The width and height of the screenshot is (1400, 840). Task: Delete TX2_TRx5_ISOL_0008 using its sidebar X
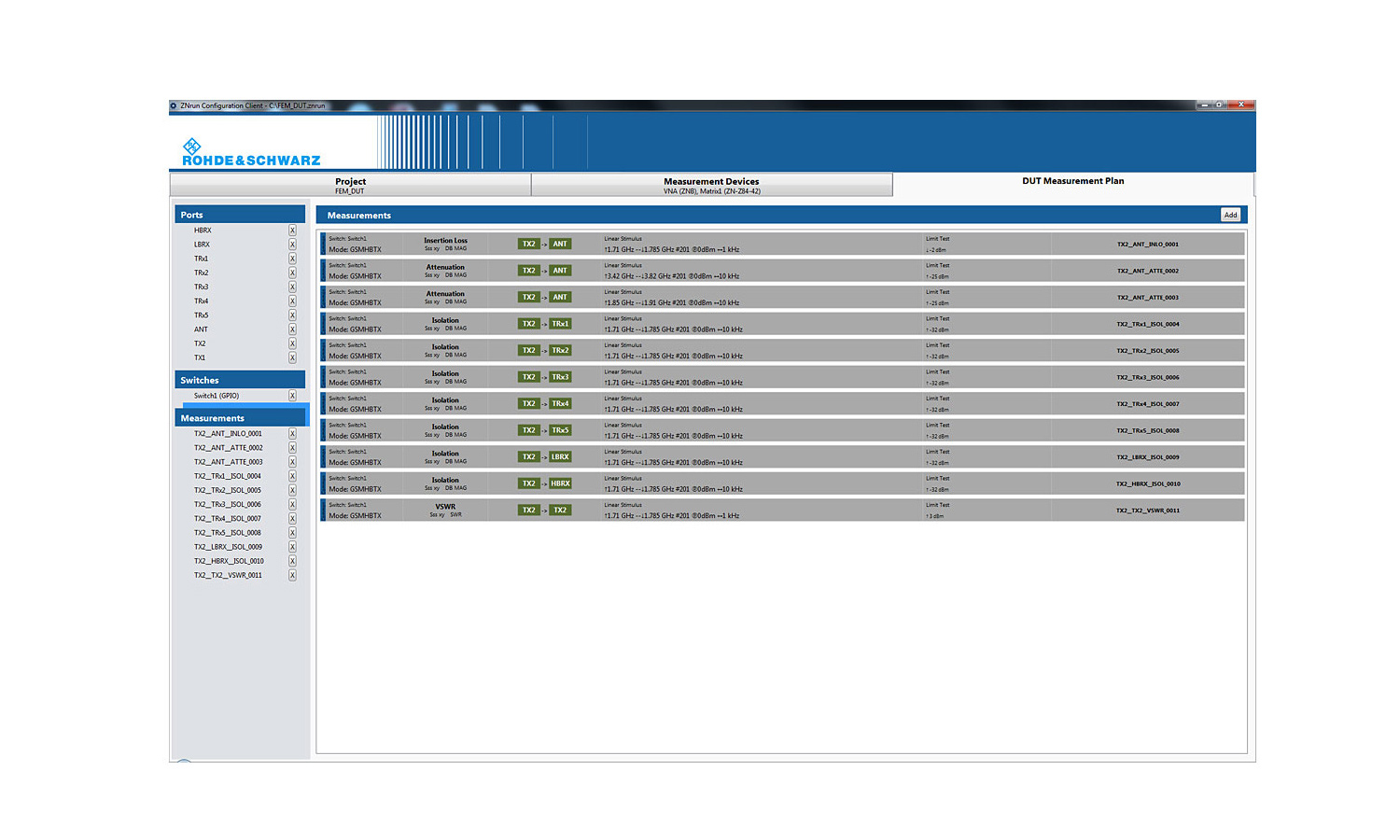point(292,533)
